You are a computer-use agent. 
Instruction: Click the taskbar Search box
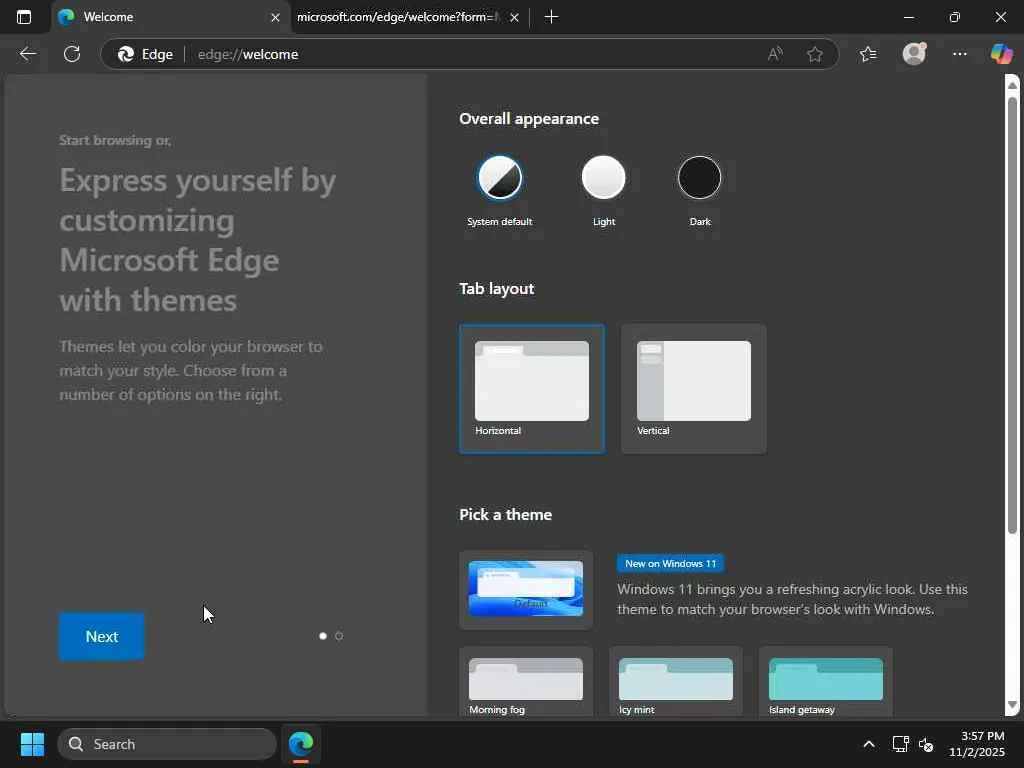tap(167, 744)
